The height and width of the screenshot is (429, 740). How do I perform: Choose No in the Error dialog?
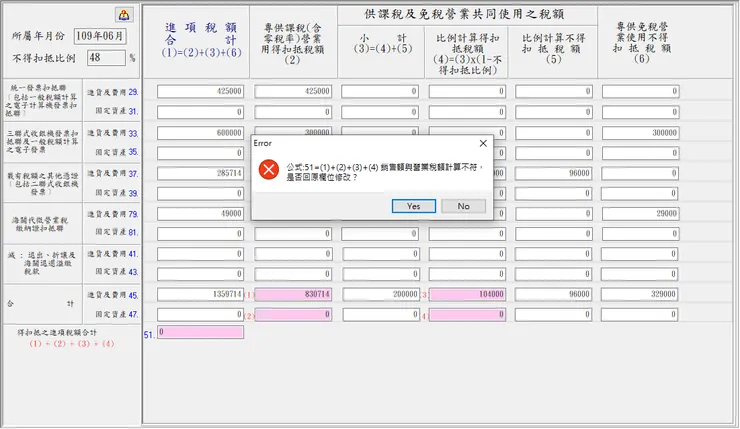463,206
